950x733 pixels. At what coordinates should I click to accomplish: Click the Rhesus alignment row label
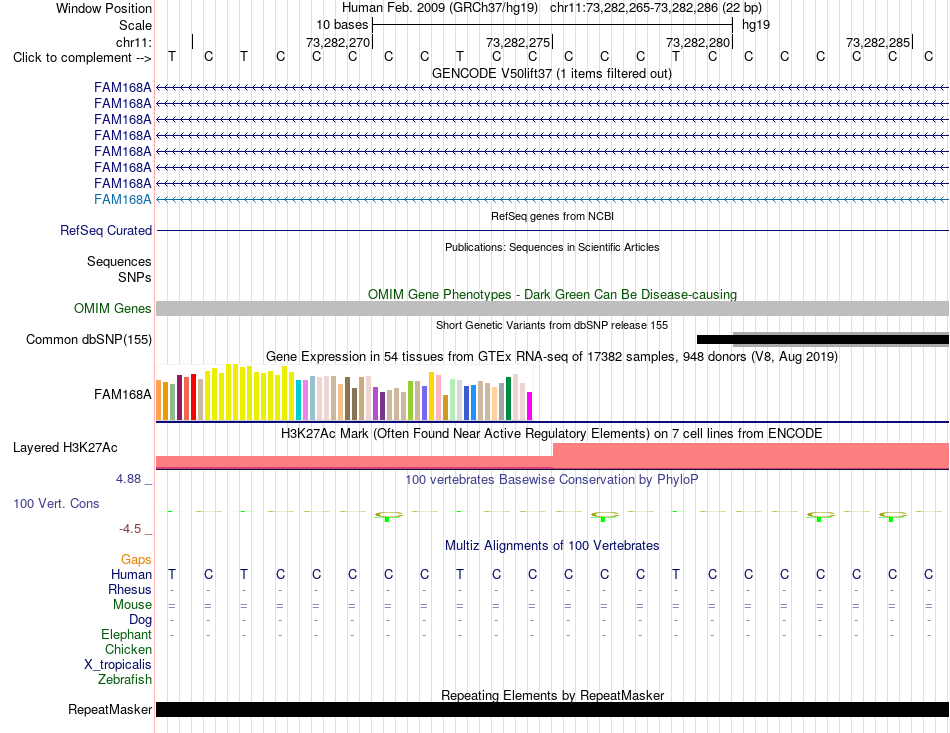pyautogui.click(x=130, y=589)
